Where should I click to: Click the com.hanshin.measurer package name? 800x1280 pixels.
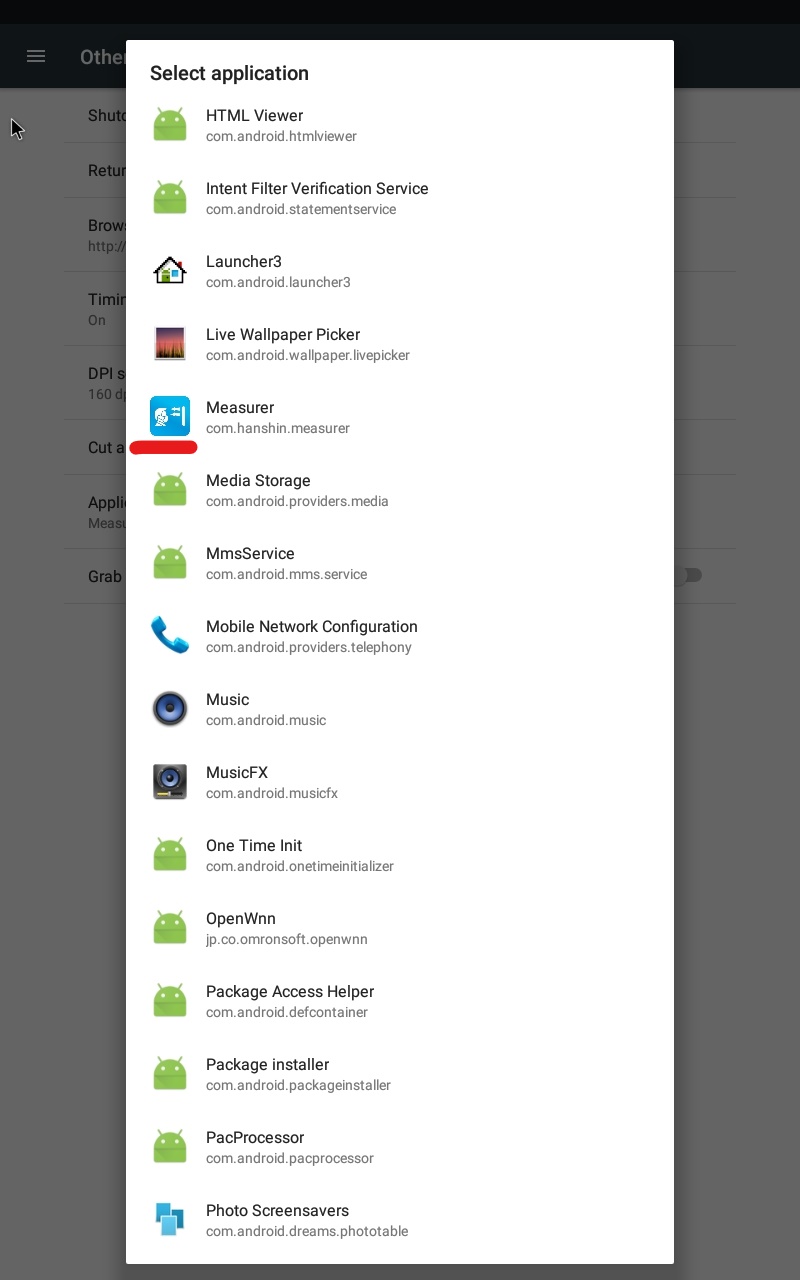tap(278, 428)
